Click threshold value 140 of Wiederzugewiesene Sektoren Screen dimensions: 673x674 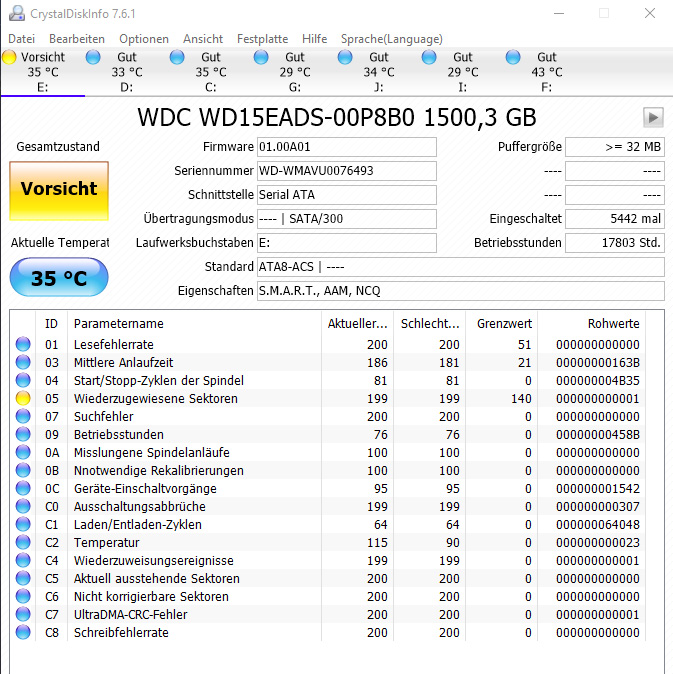(521, 398)
